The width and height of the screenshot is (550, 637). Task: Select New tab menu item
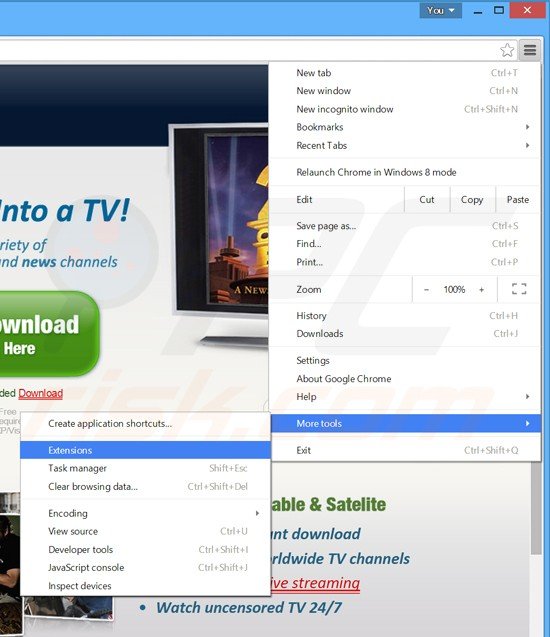pos(405,73)
